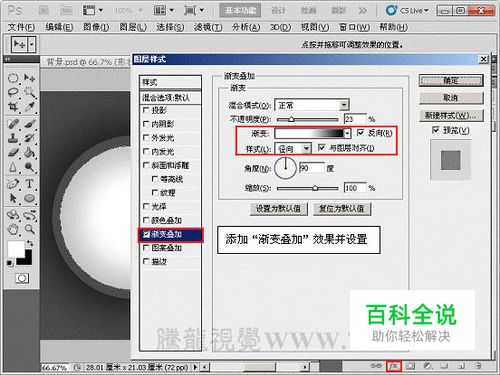Viewport: 500px width, 375px height.
Task: Enable the 外发光 outer glow checkbox
Action: click(x=146, y=137)
